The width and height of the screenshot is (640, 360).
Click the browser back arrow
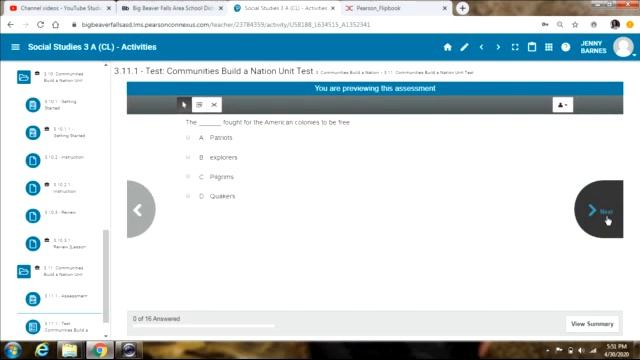[x=11, y=24]
